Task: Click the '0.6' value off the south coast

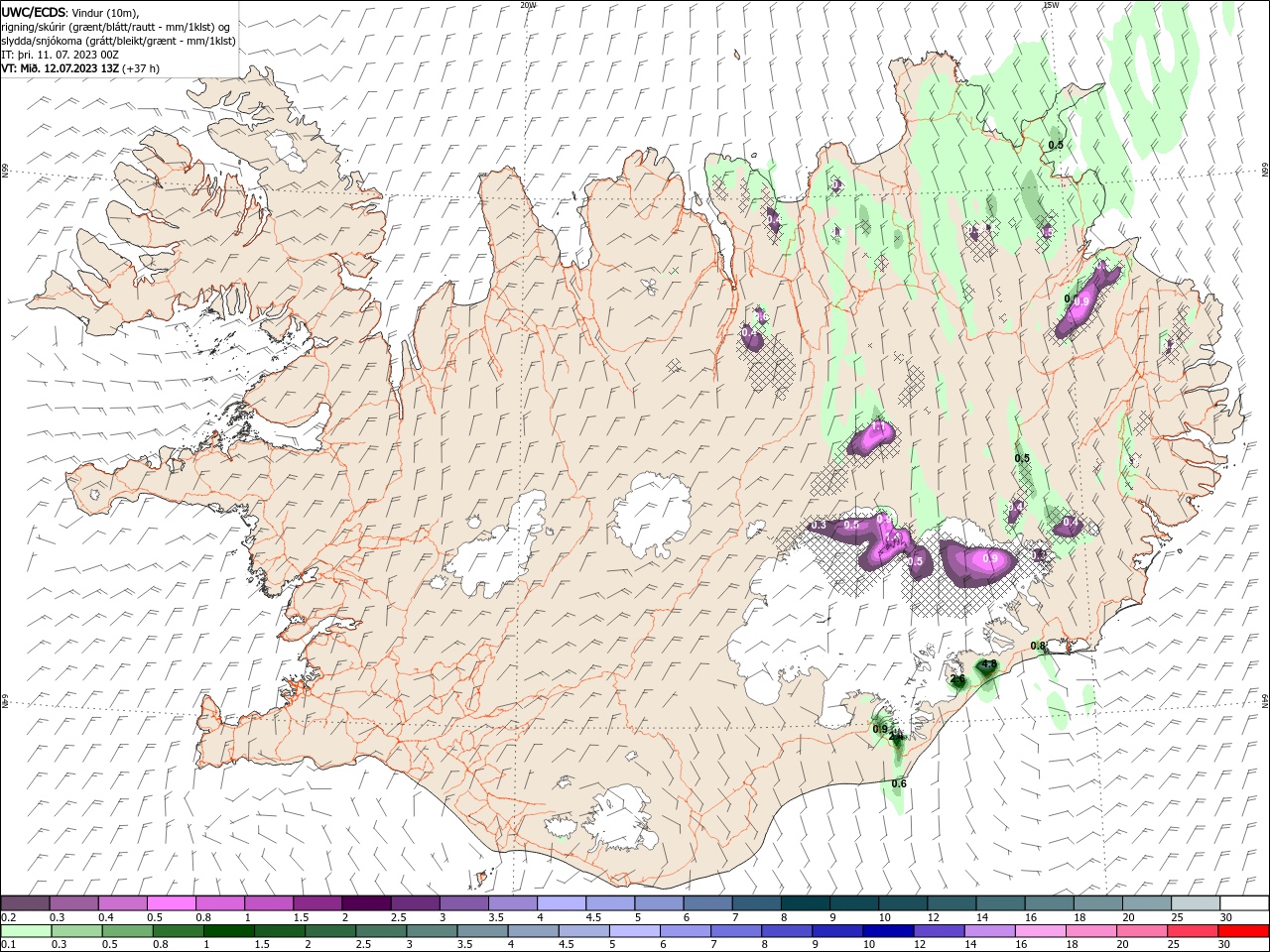Action: coord(899,783)
